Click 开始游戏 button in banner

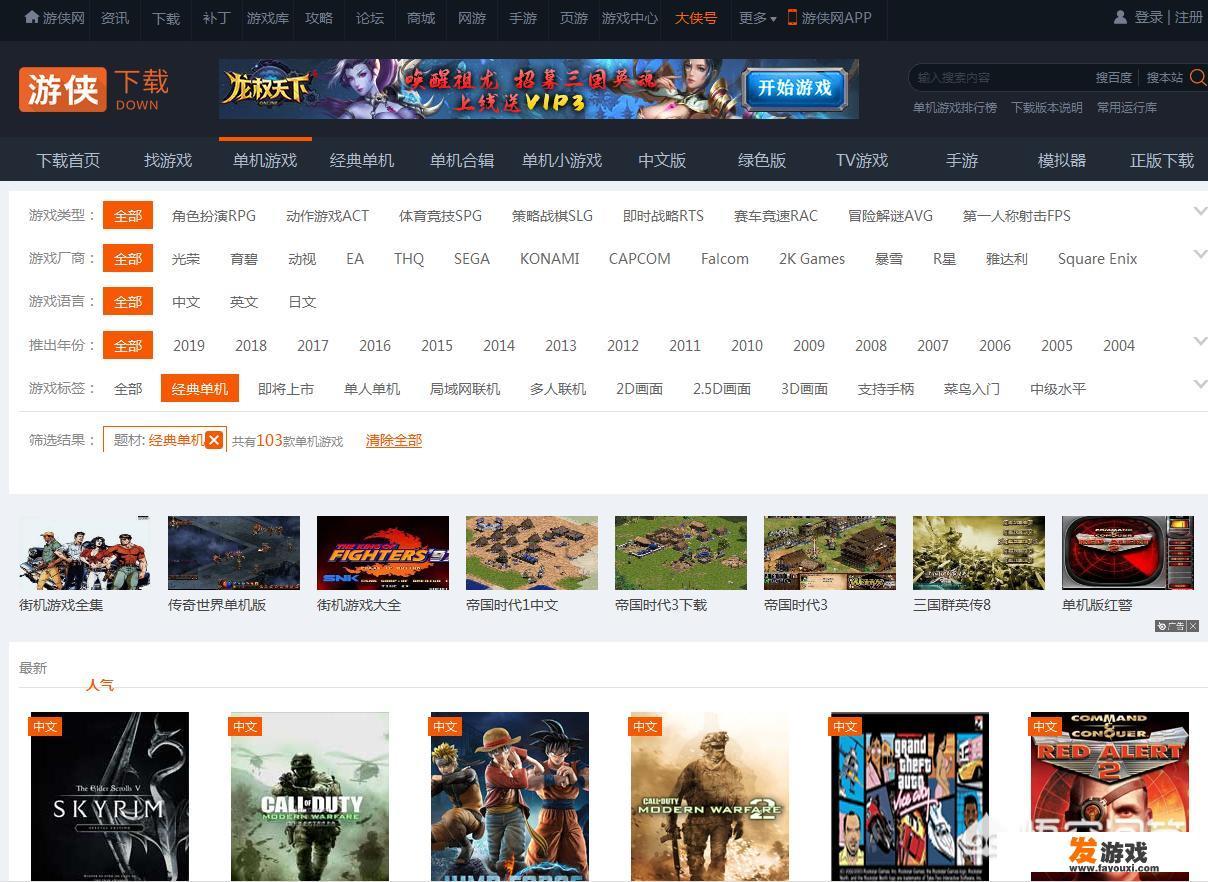pyautogui.click(x=795, y=88)
